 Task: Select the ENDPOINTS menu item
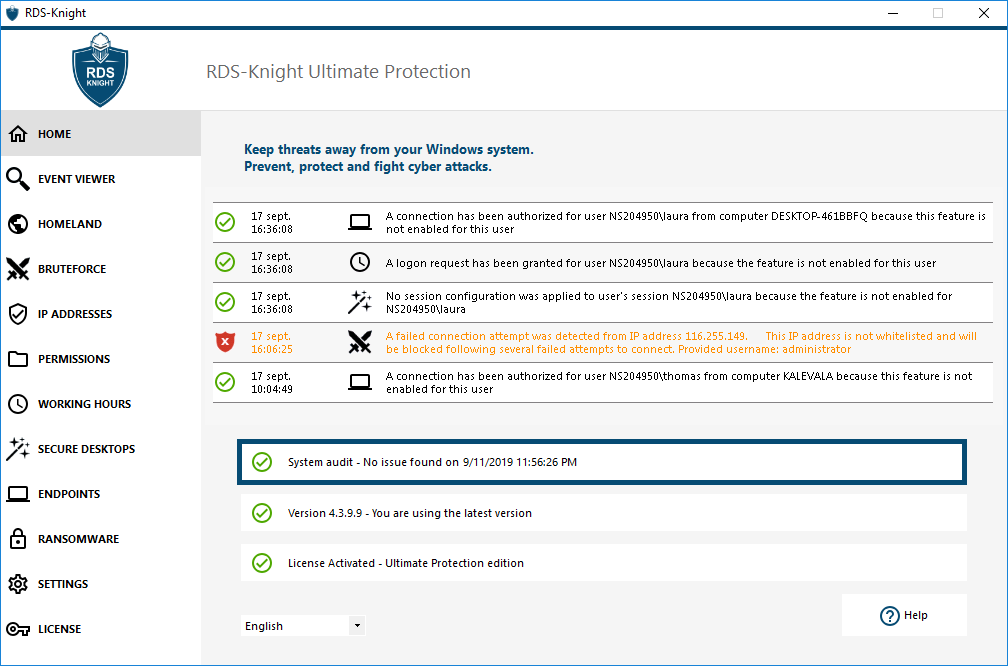click(101, 494)
